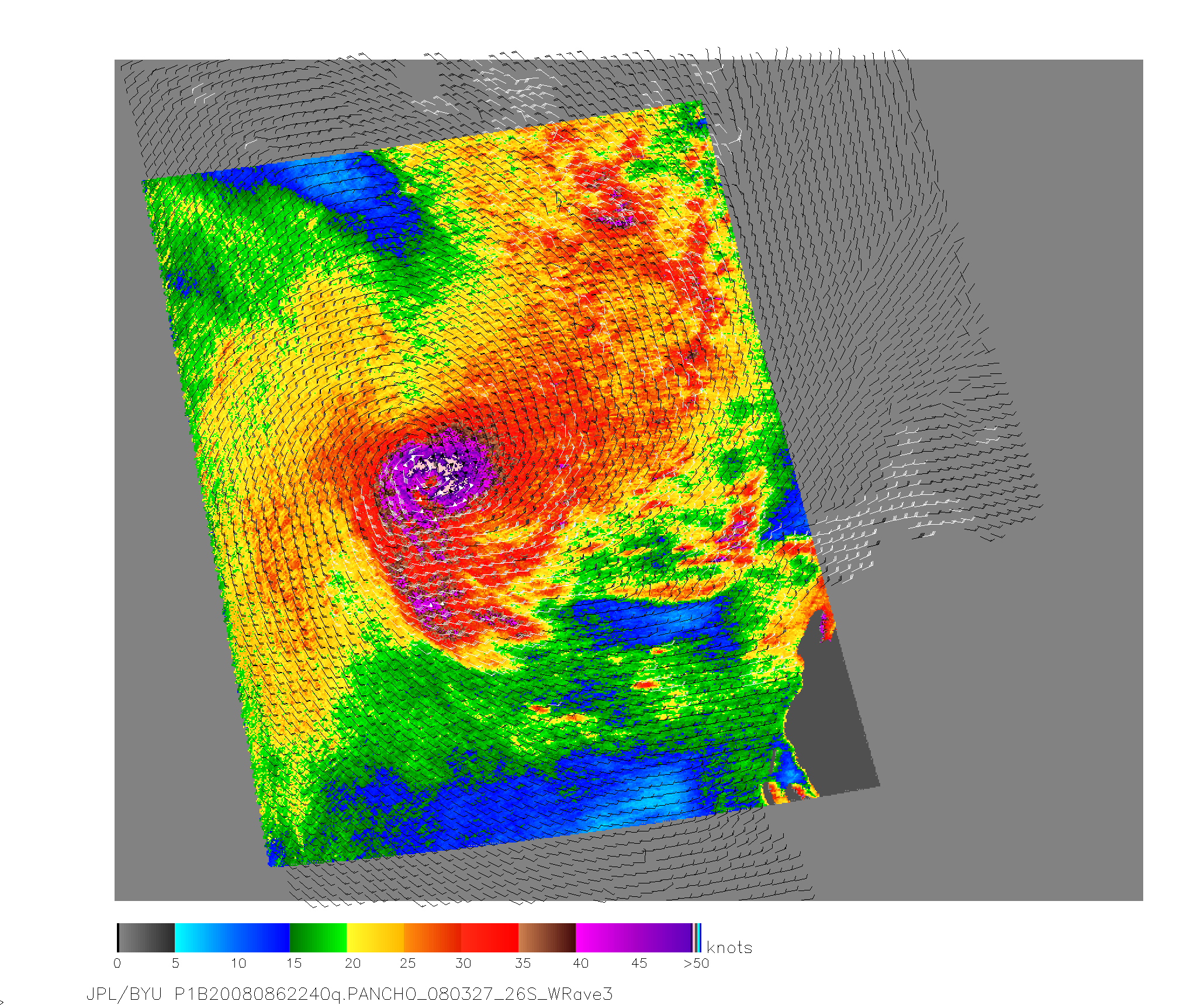
Task: Click the '15' legend tick label
Action: [293, 964]
